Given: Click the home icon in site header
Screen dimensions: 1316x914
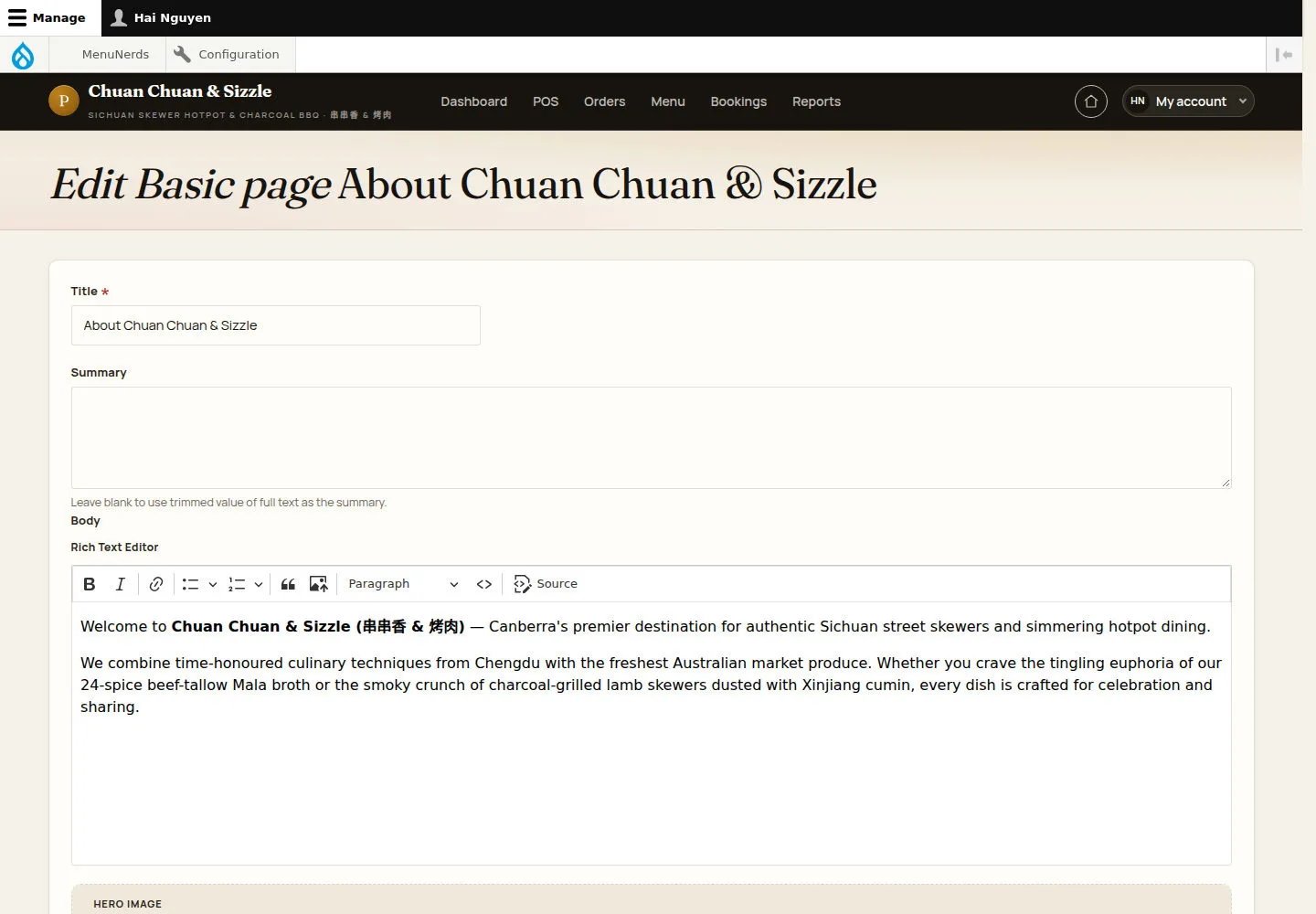Looking at the screenshot, I should tap(1091, 101).
